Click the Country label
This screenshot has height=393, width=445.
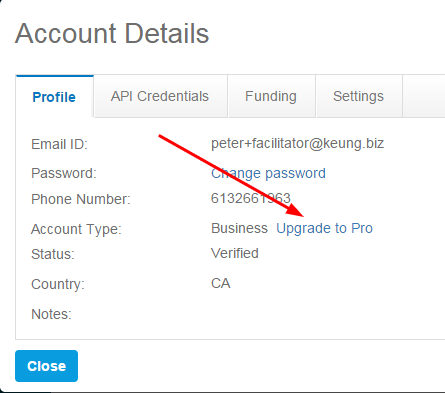point(58,284)
